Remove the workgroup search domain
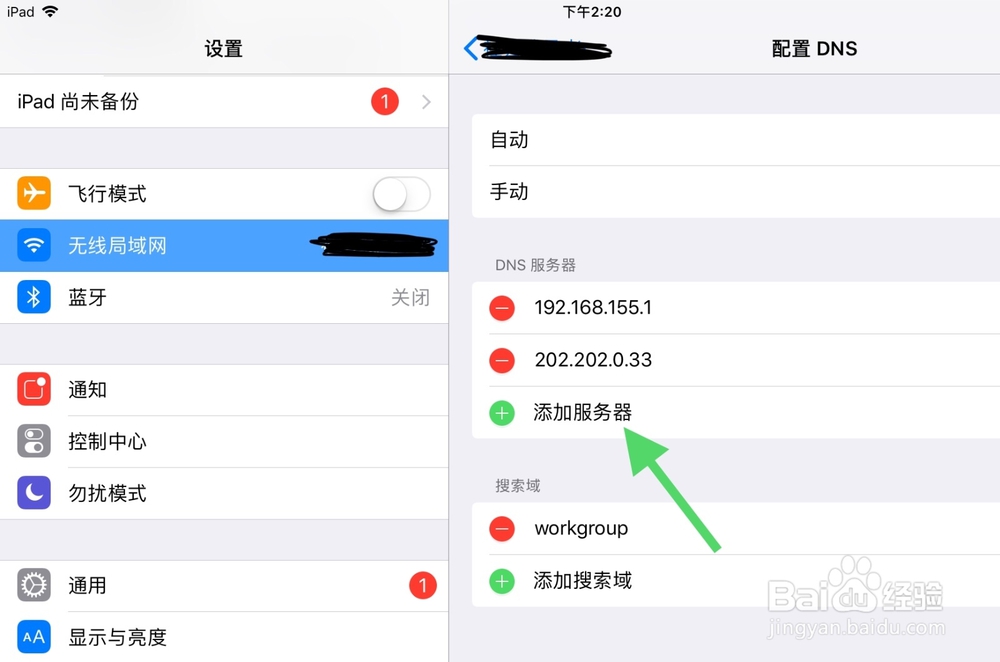This screenshot has height=662, width=1000. tap(502, 529)
